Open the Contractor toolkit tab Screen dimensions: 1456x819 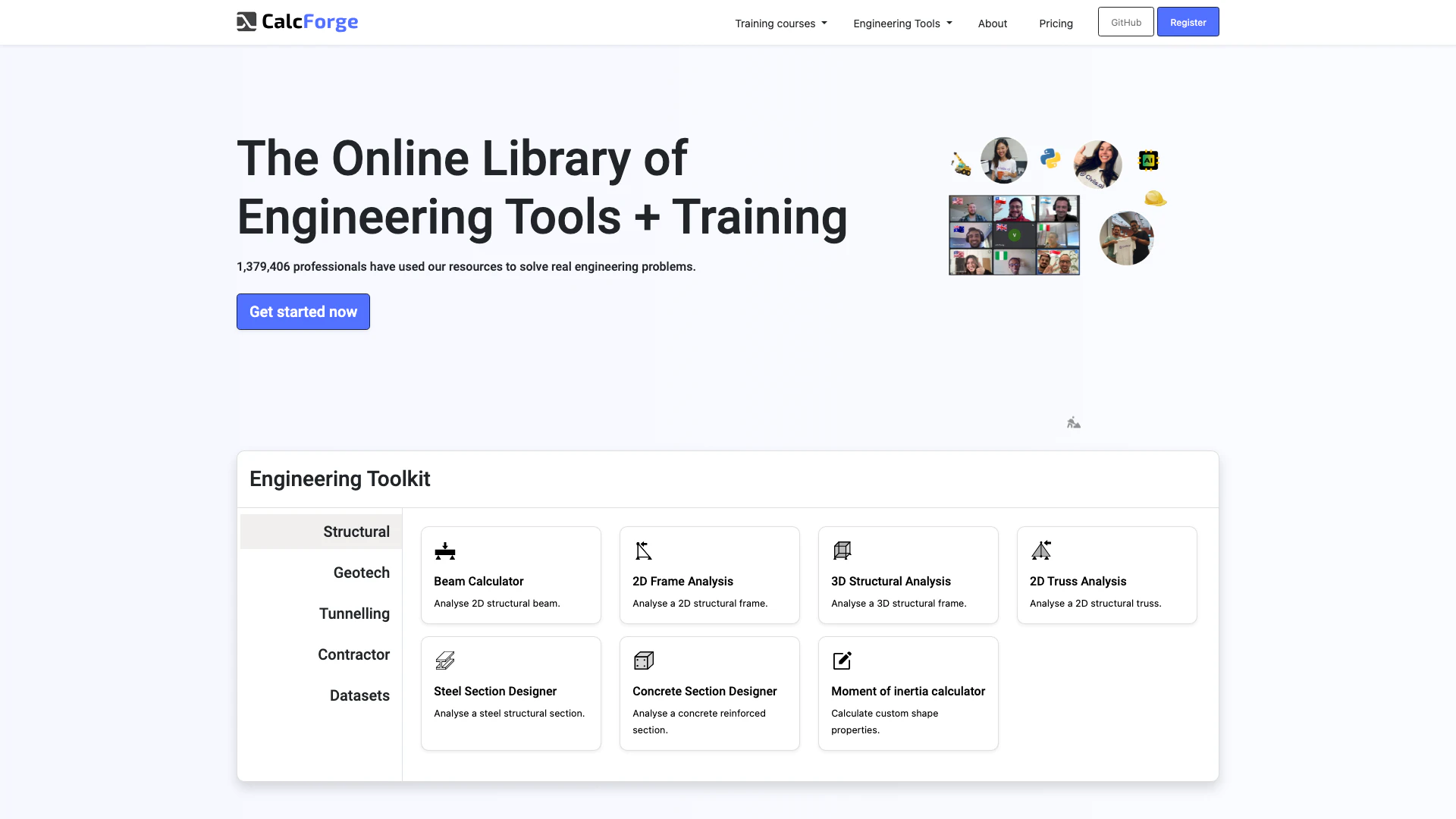(353, 654)
